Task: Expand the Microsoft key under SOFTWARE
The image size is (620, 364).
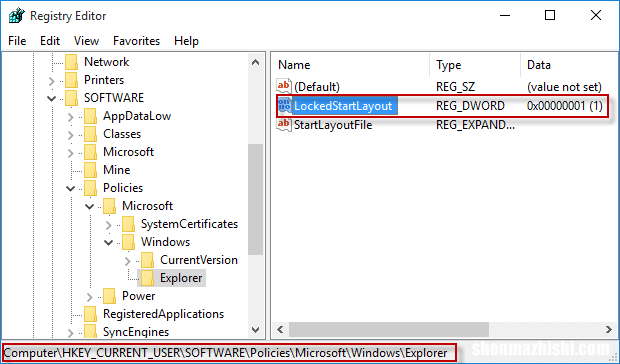Action: 70,153
